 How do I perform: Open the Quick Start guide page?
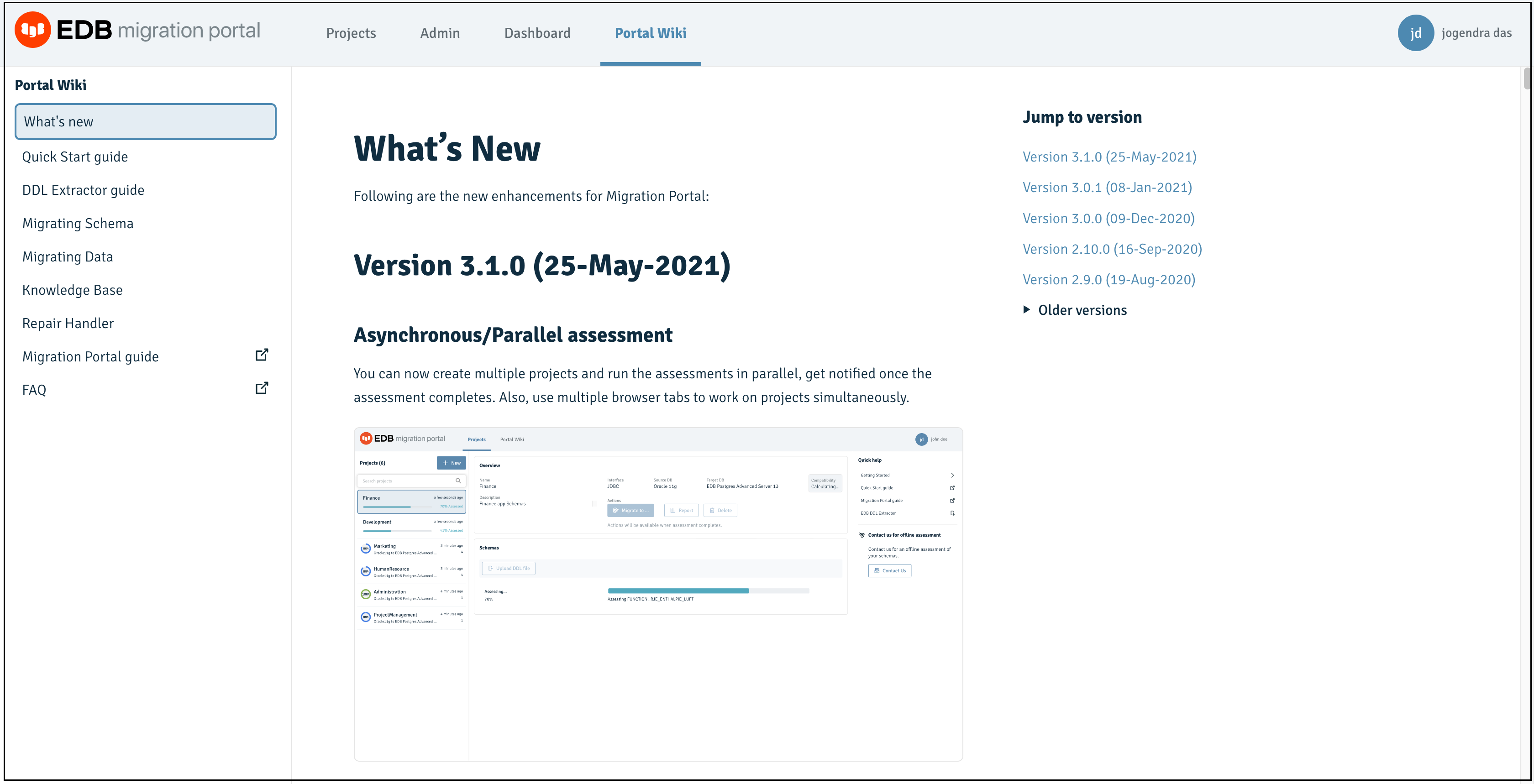click(x=75, y=157)
